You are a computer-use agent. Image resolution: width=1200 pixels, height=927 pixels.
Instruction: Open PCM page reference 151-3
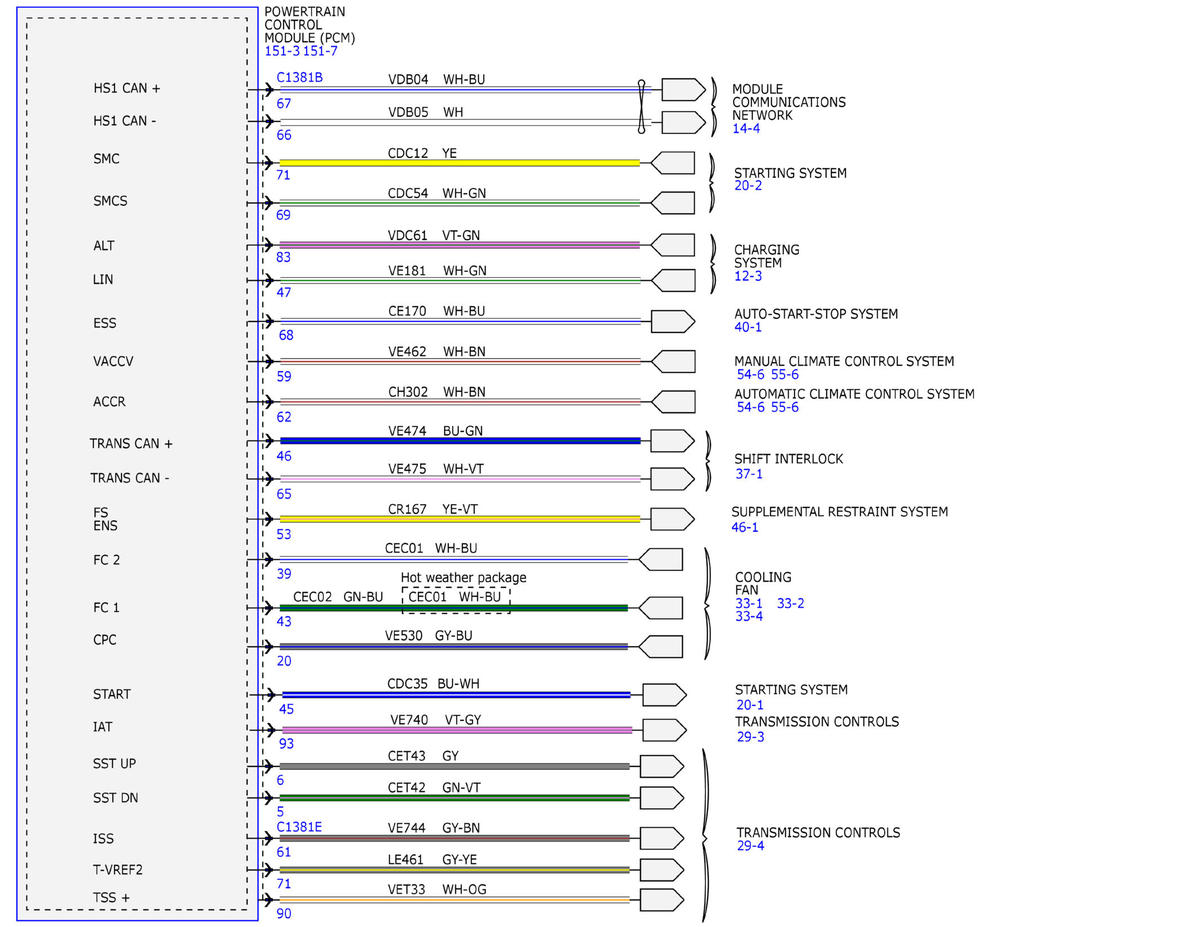(x=282, y=51)
